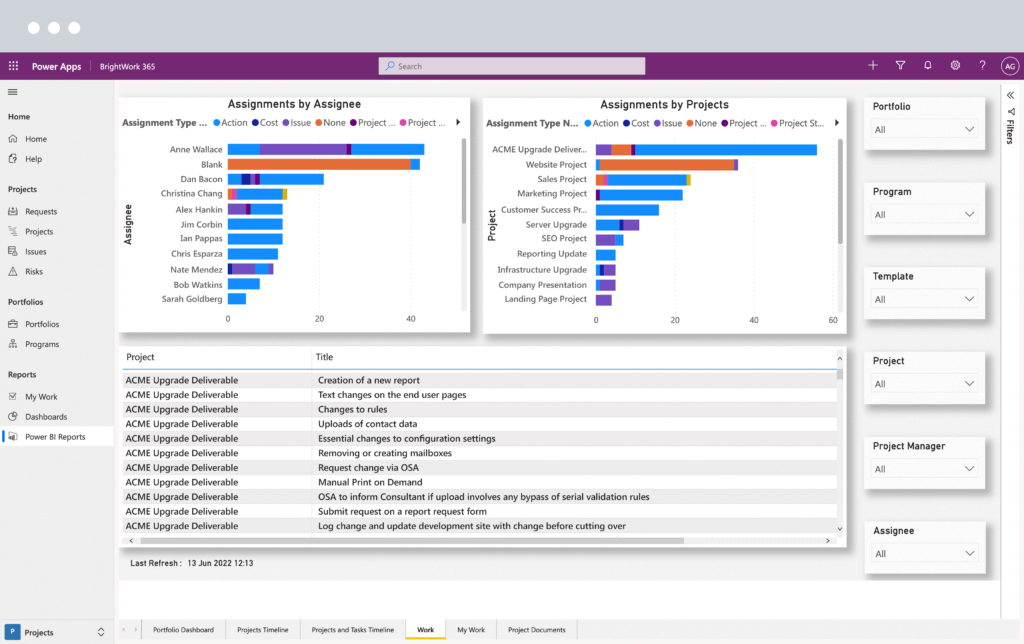The width and height of the screenshot is (1024, 644).
Task: Open the notification bell
Action: click(927, 65)
